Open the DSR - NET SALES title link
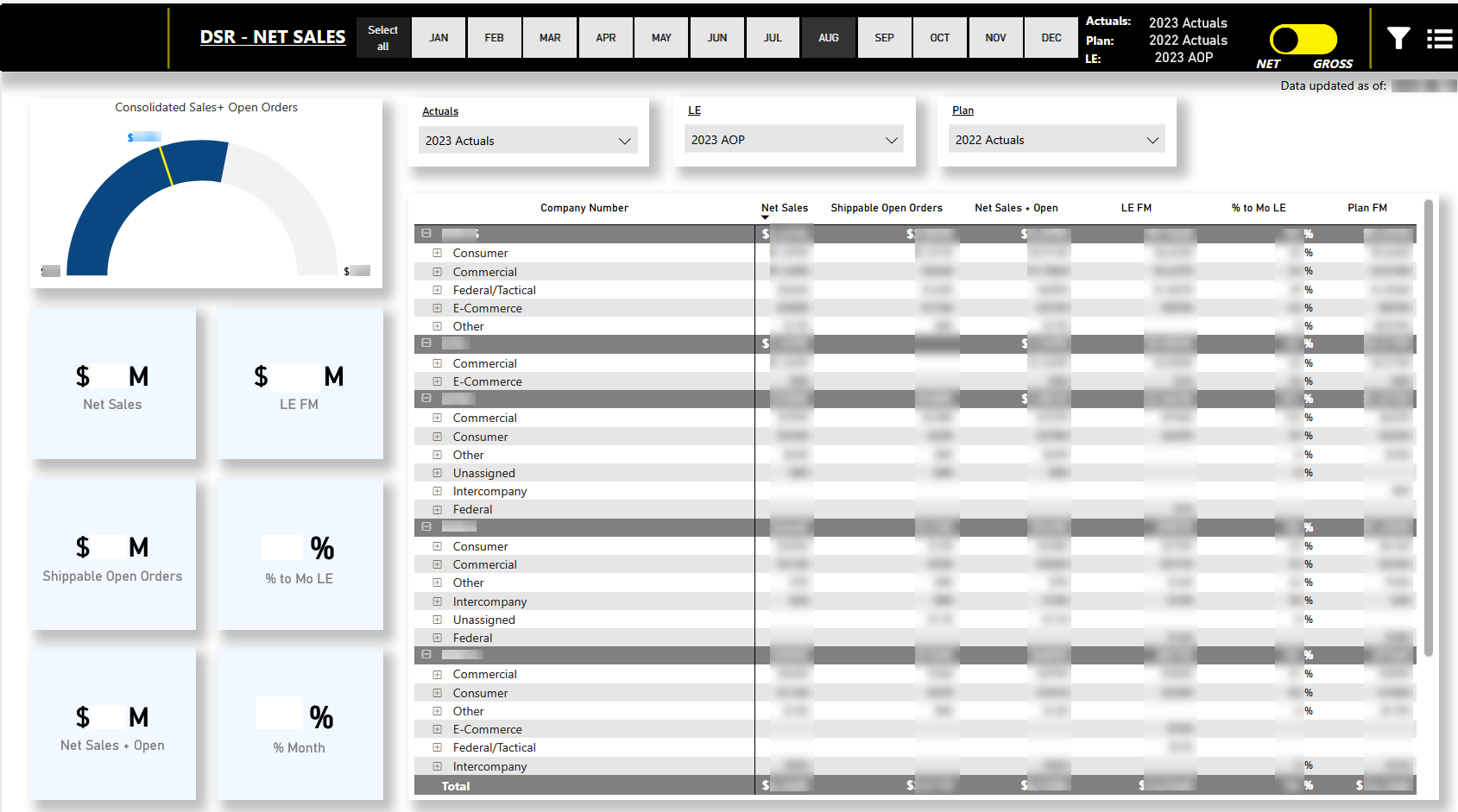The height and width of the screenshot is (812, 1458). coord(273,37)
